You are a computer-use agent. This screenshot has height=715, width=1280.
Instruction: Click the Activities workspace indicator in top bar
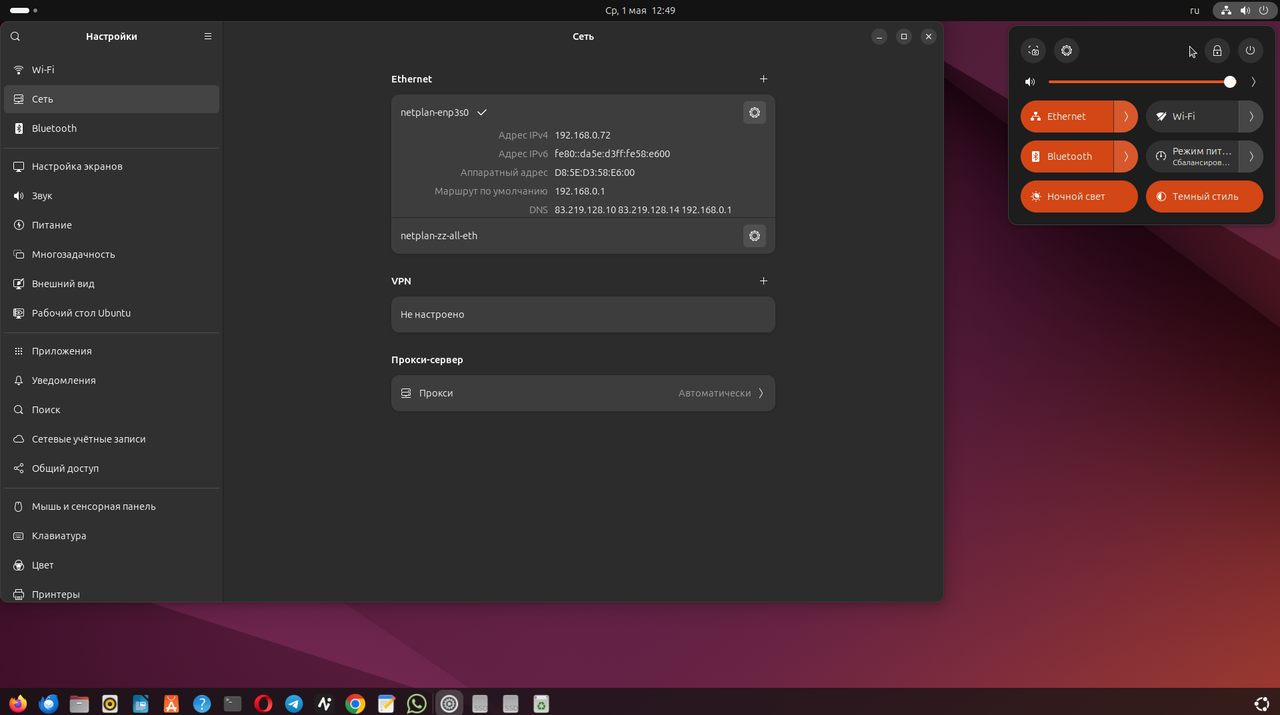[23, 10]
